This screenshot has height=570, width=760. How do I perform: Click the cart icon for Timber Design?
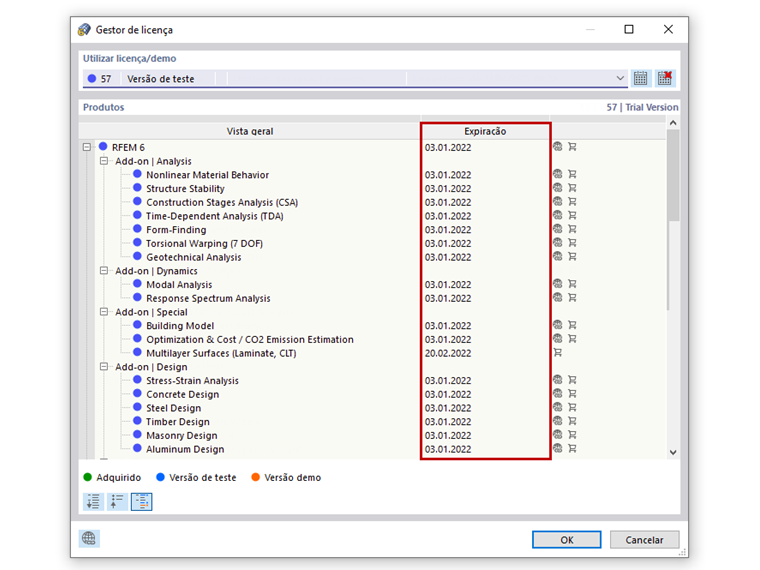[572, 421]
